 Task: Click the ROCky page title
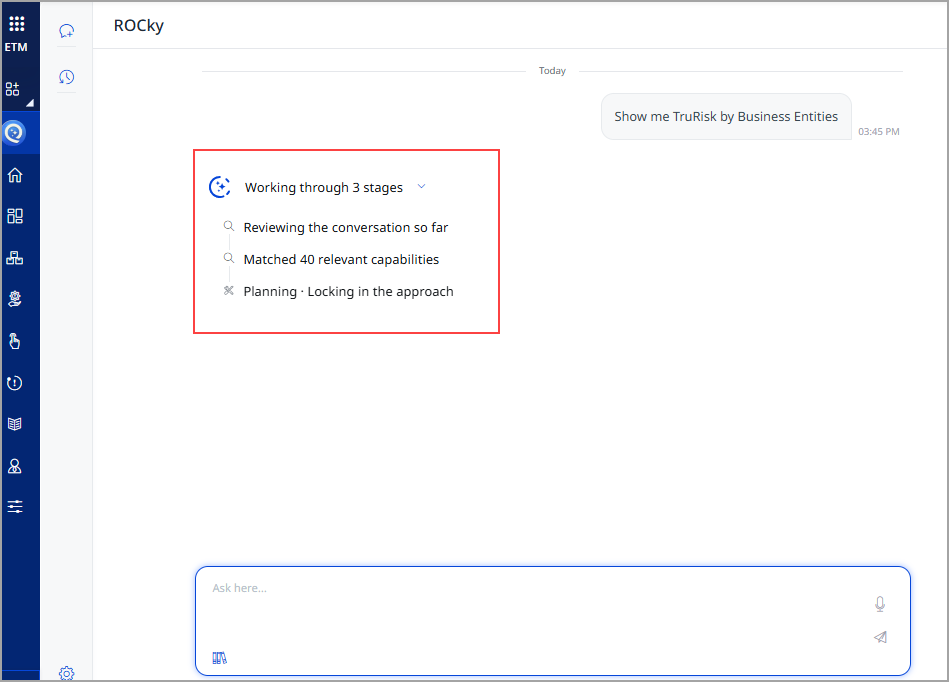(139, 26)
